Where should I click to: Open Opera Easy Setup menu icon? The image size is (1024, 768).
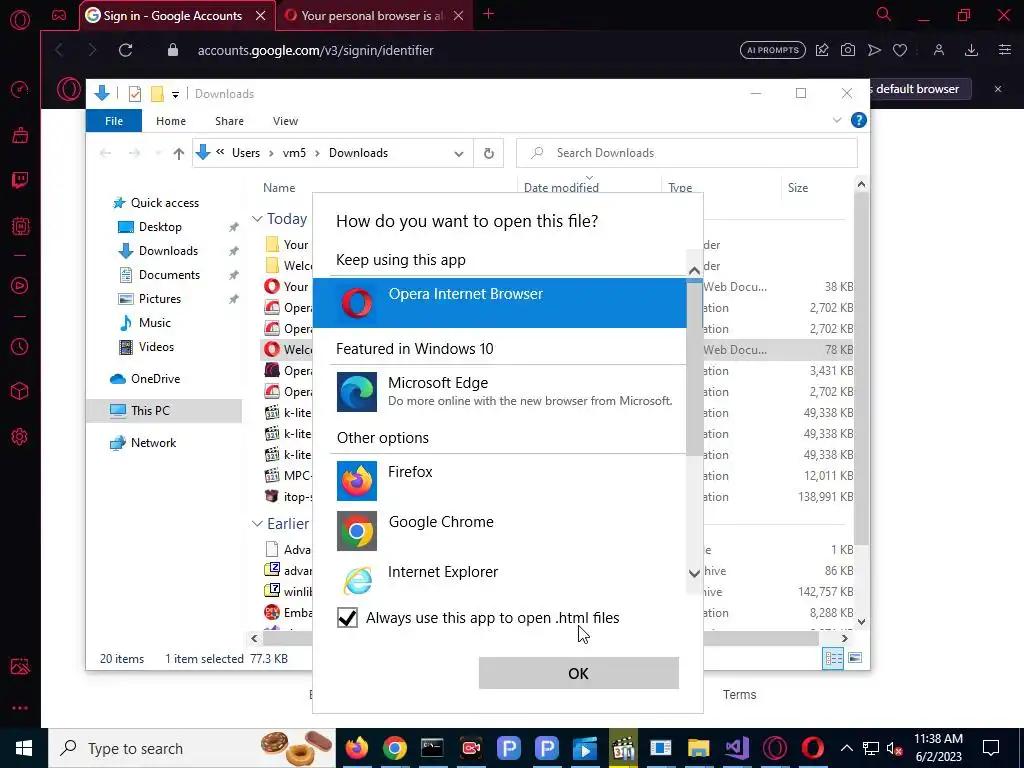[x=1004, y=50]
